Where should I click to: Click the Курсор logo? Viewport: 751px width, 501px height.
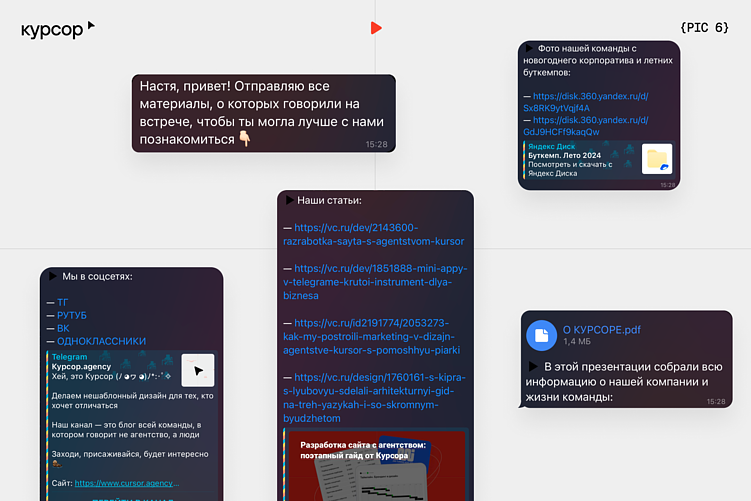pyautogui.click(x=58, y=29)
